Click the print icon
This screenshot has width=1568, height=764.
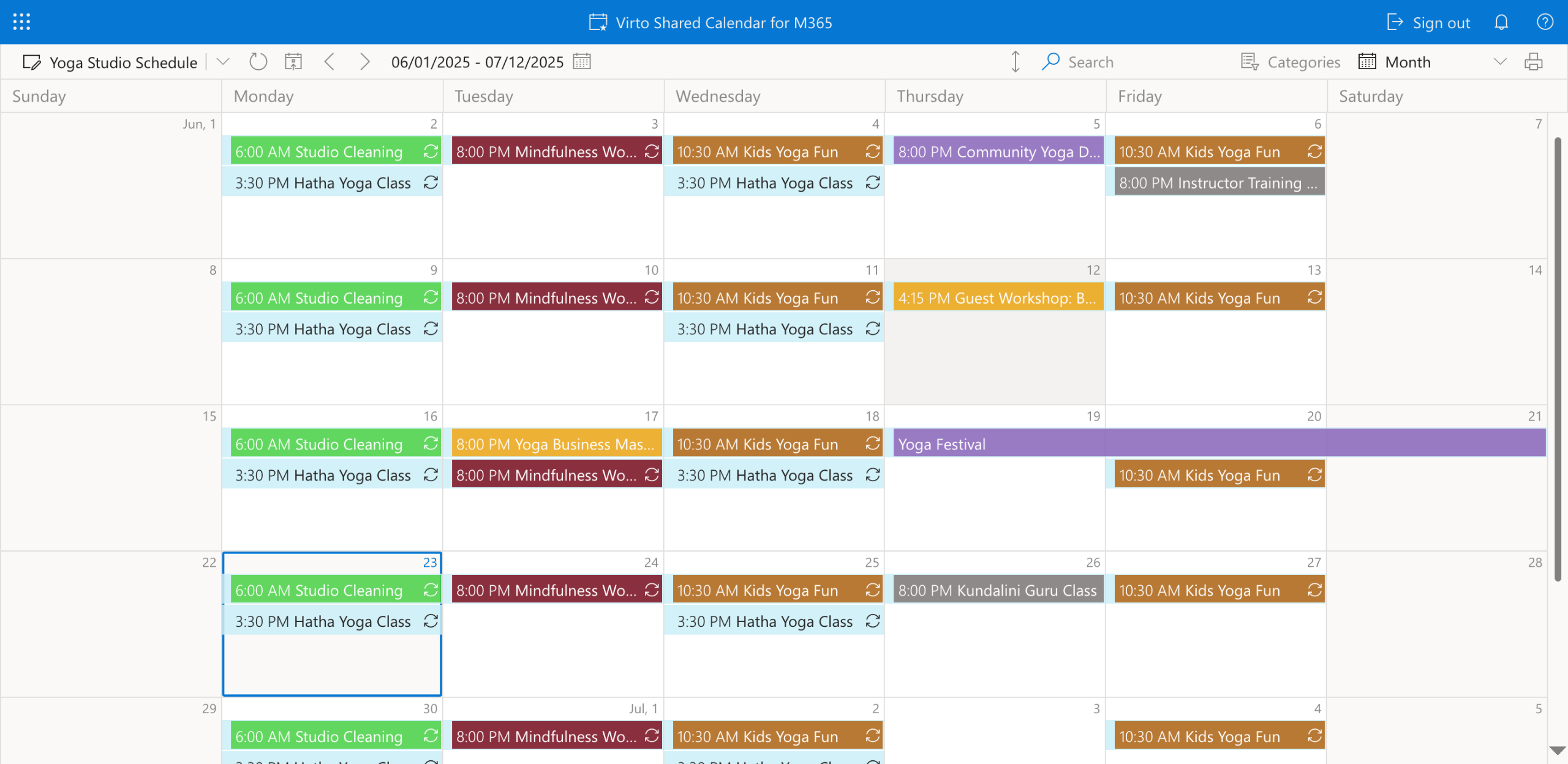pos(1533,62)
